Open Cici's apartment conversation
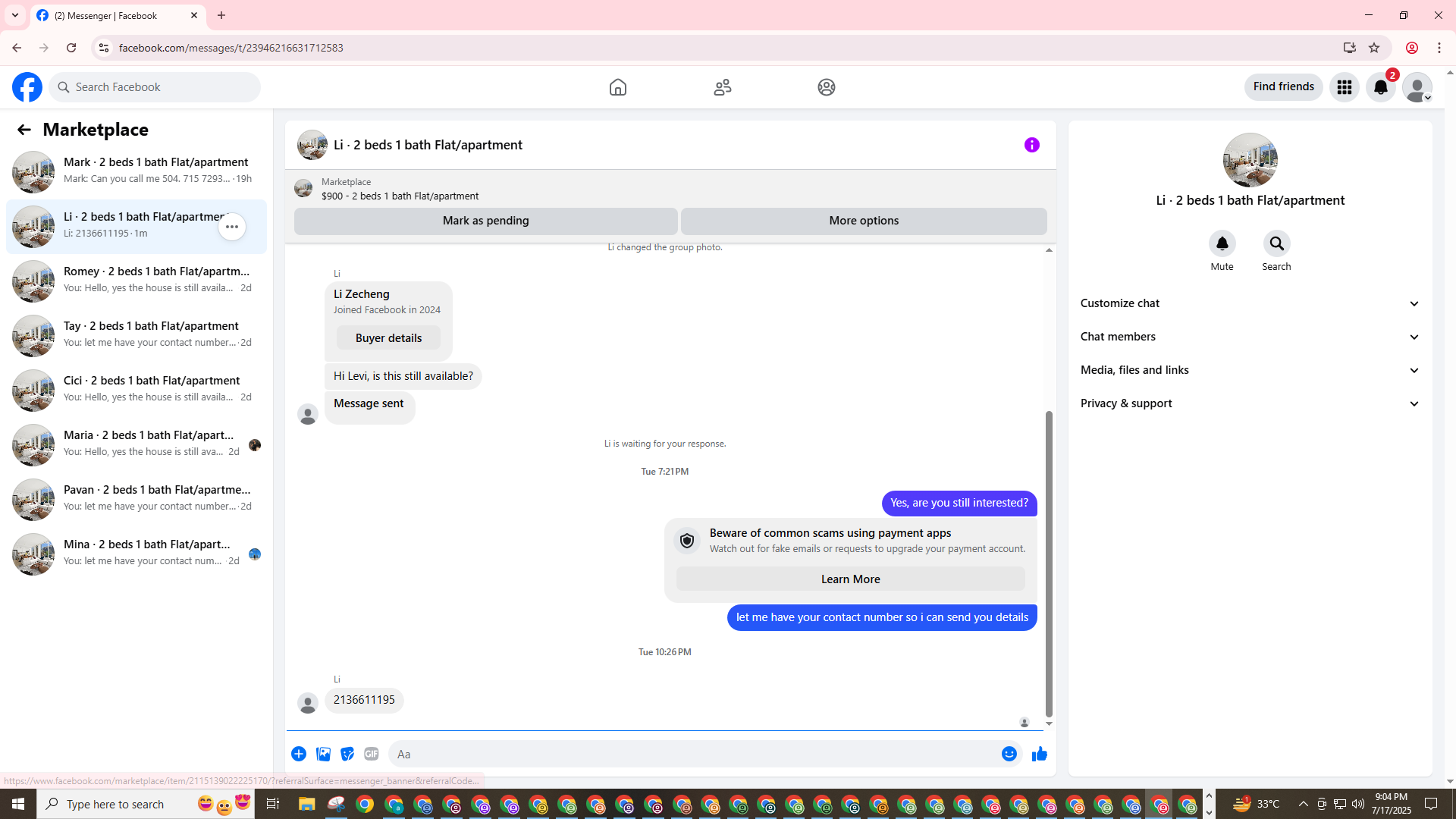The height and width of the screenshot is (819, 1456). (136, 390)
